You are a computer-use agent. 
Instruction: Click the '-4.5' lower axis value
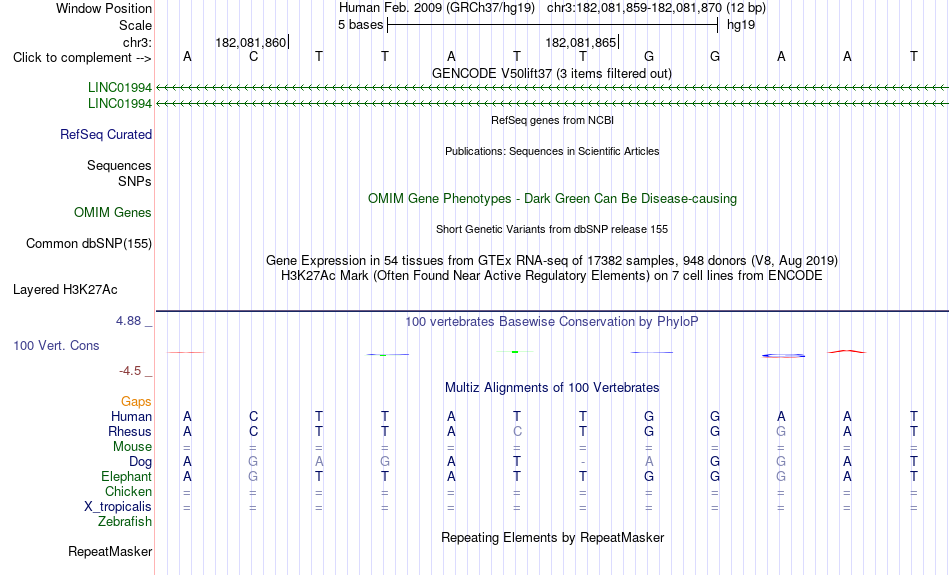coord(130,371)
